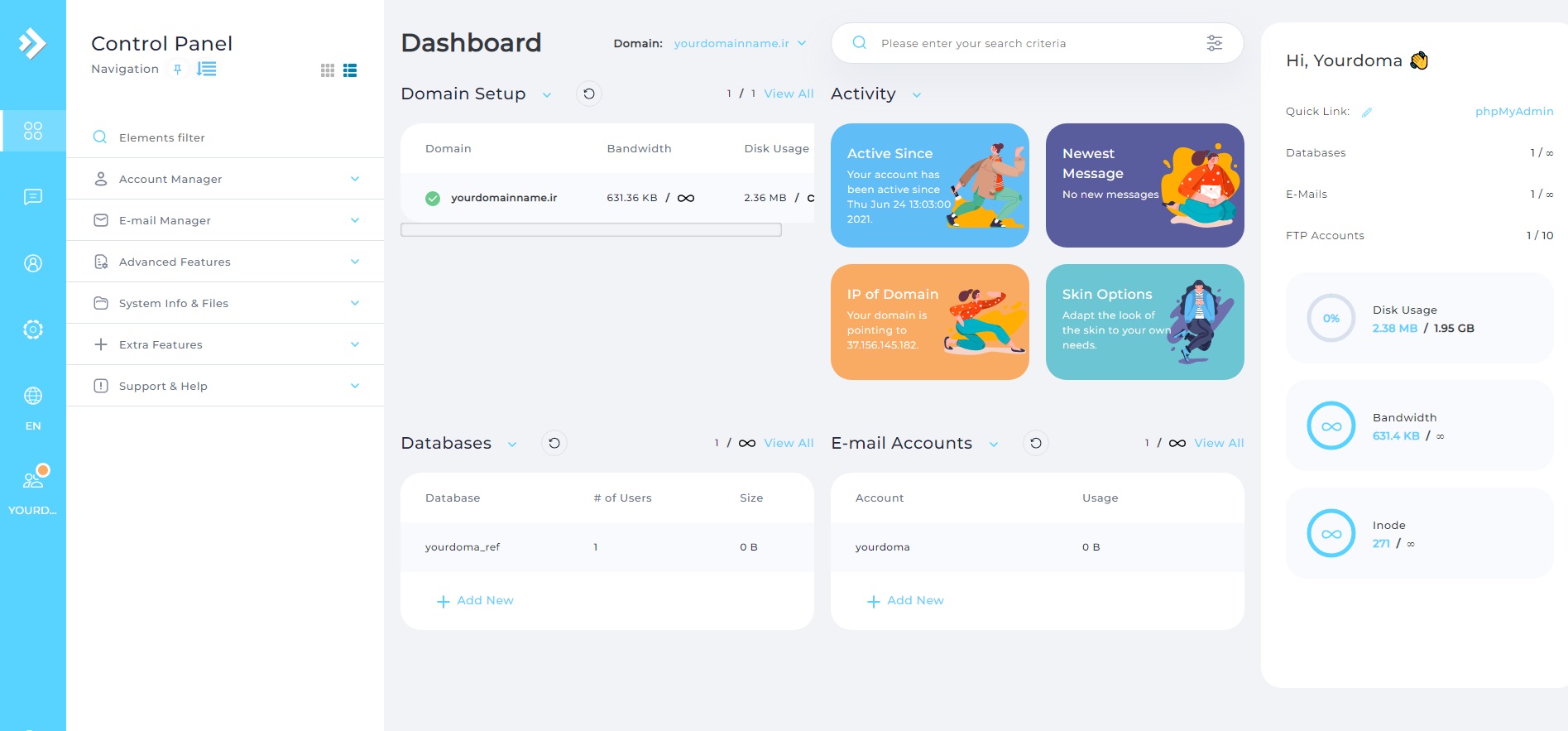Image resolution: width=1568 pixels, height=731 pixels.
Task: Open yourdomainname.ir domain row
Action: pos(607,198)
